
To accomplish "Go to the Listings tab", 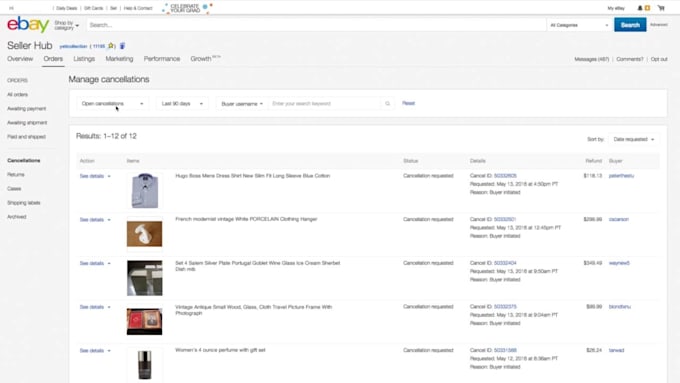I will (84, 59).
